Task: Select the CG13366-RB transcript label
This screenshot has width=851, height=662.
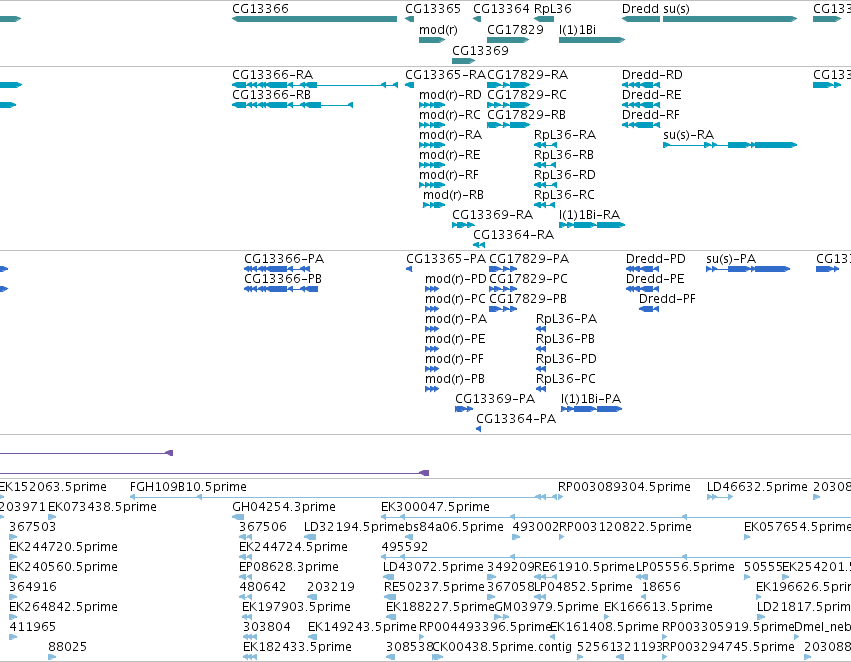Action: [271, 95]
